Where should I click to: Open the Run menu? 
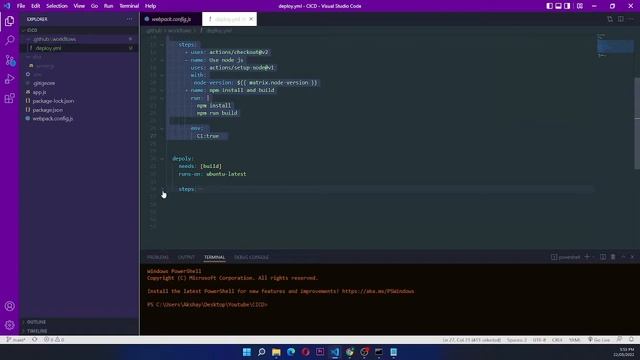[x=108, y=6]
